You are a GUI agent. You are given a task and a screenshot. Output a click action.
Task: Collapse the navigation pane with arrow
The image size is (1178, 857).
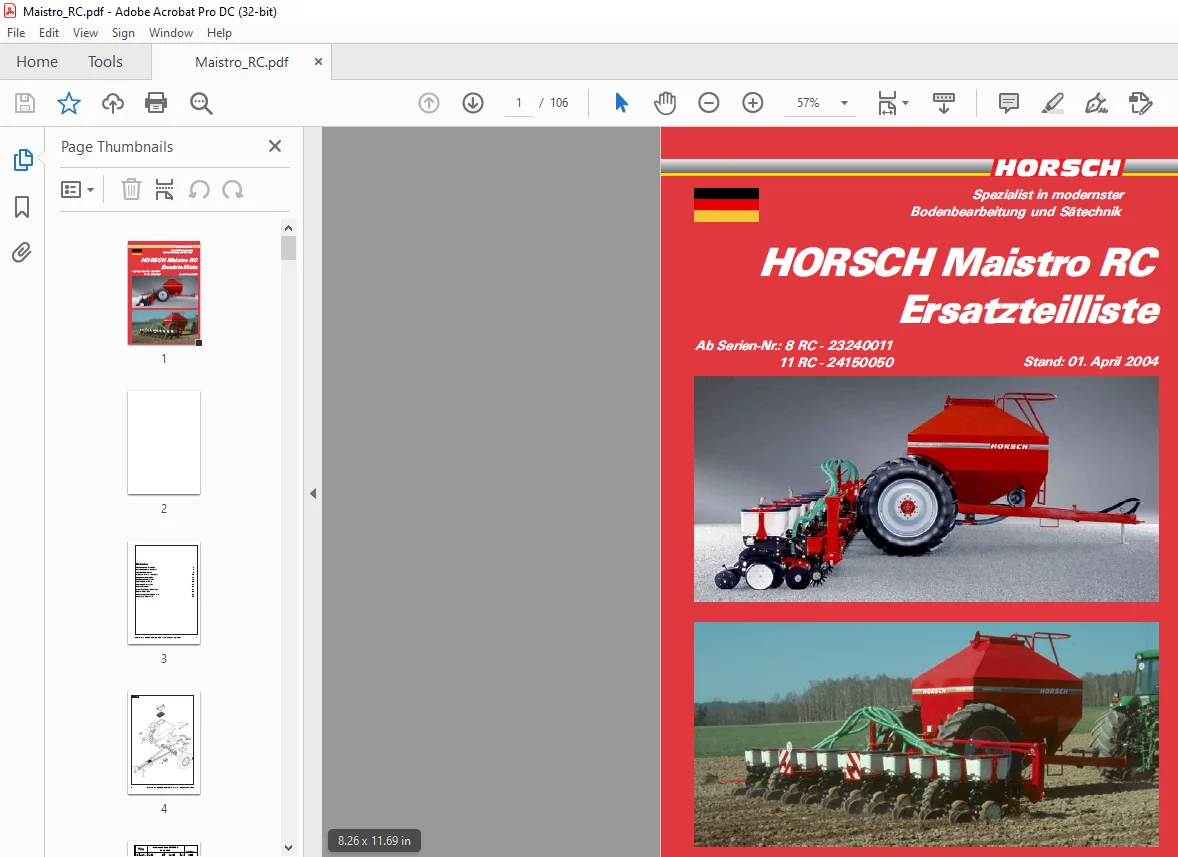pos(313,493)
